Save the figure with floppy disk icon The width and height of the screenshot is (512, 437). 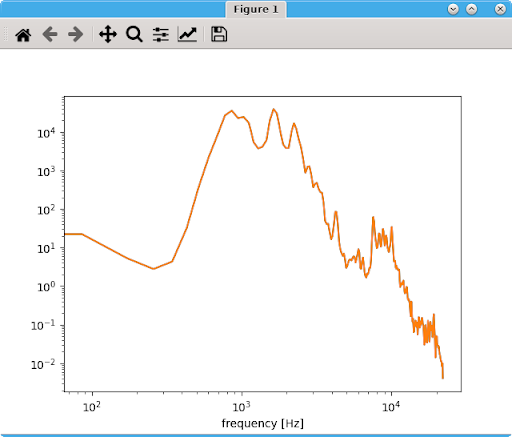click(x=219, y=34)
